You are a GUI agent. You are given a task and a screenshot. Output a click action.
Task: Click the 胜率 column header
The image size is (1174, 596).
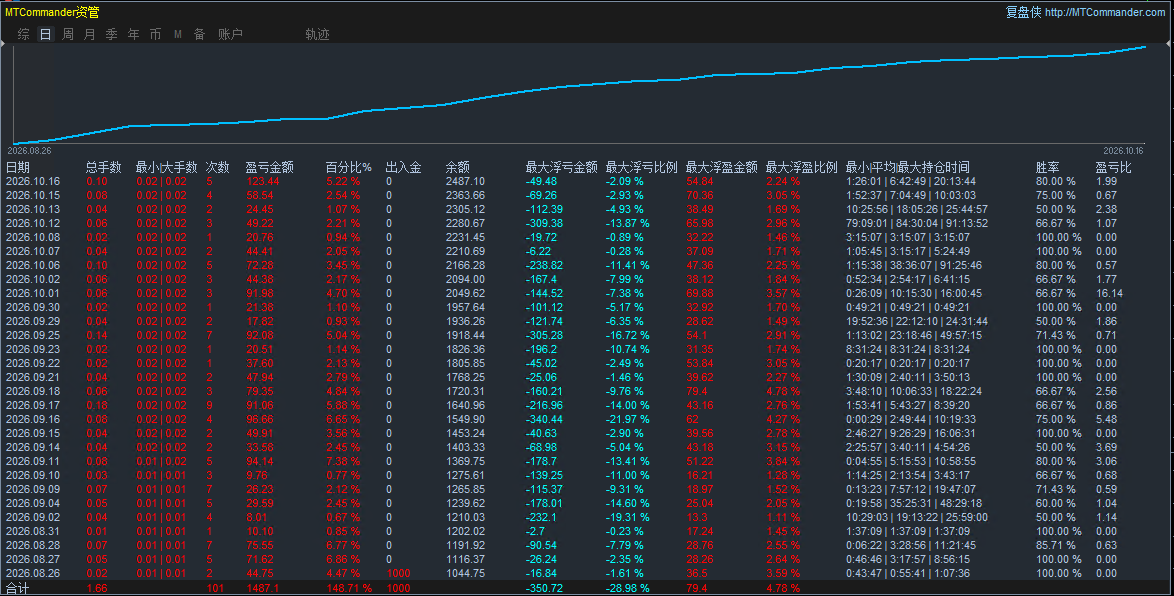(x=1047, y=167)
